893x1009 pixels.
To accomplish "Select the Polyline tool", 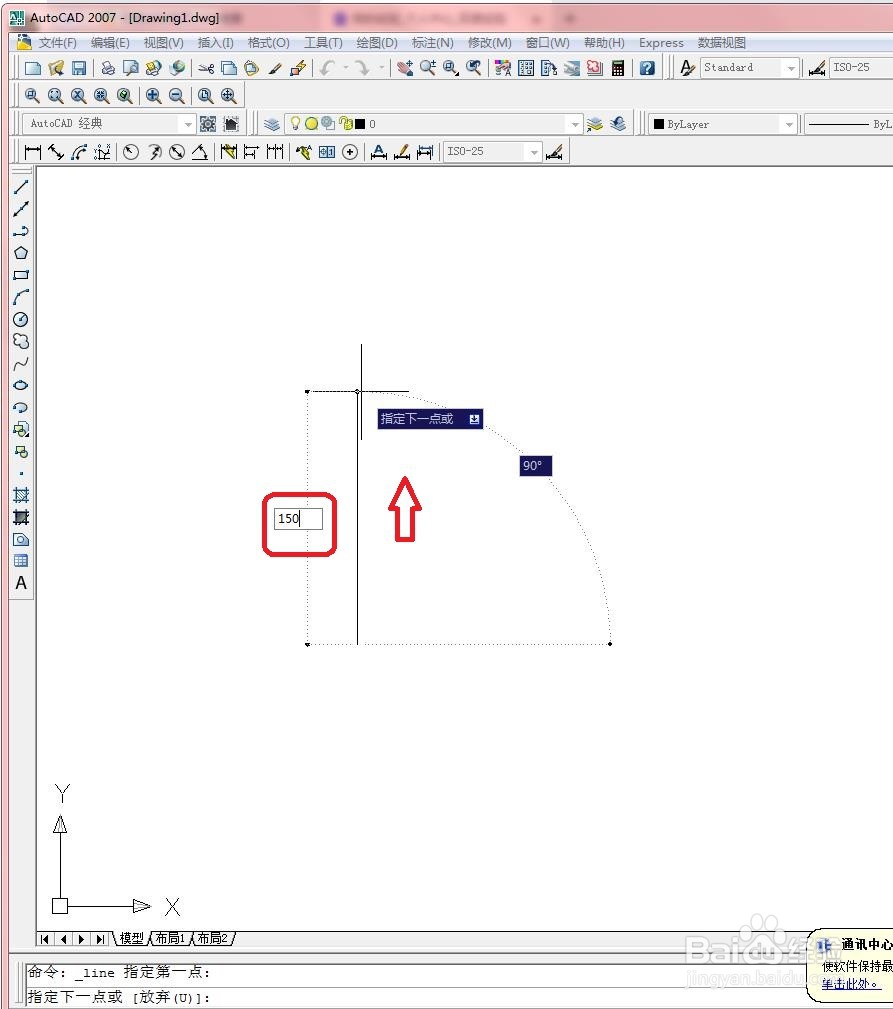I will (21, 230).
